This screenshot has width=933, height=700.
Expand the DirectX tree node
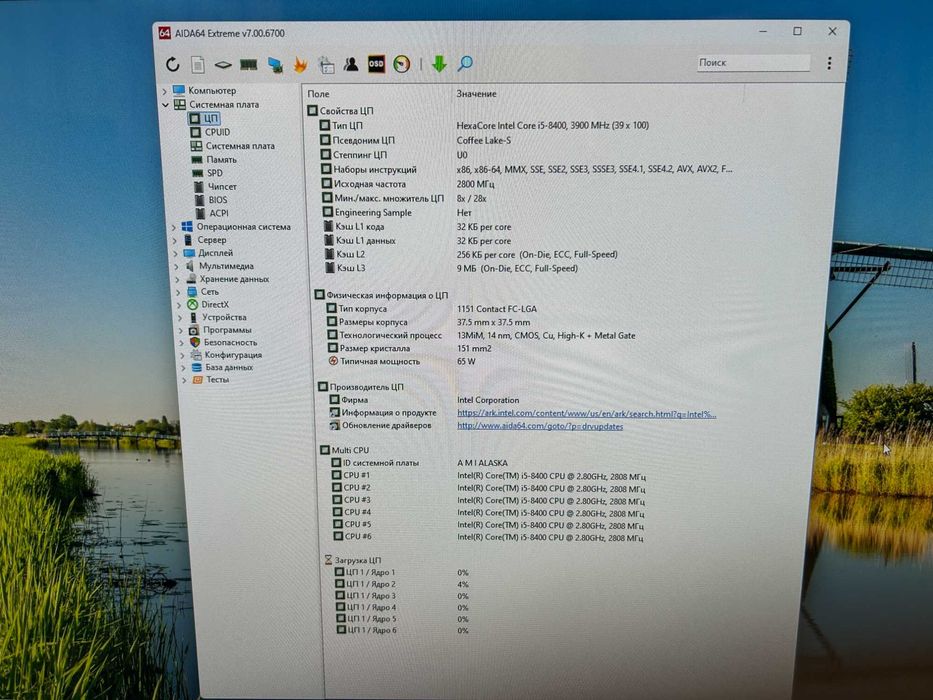tap(179, 305)
